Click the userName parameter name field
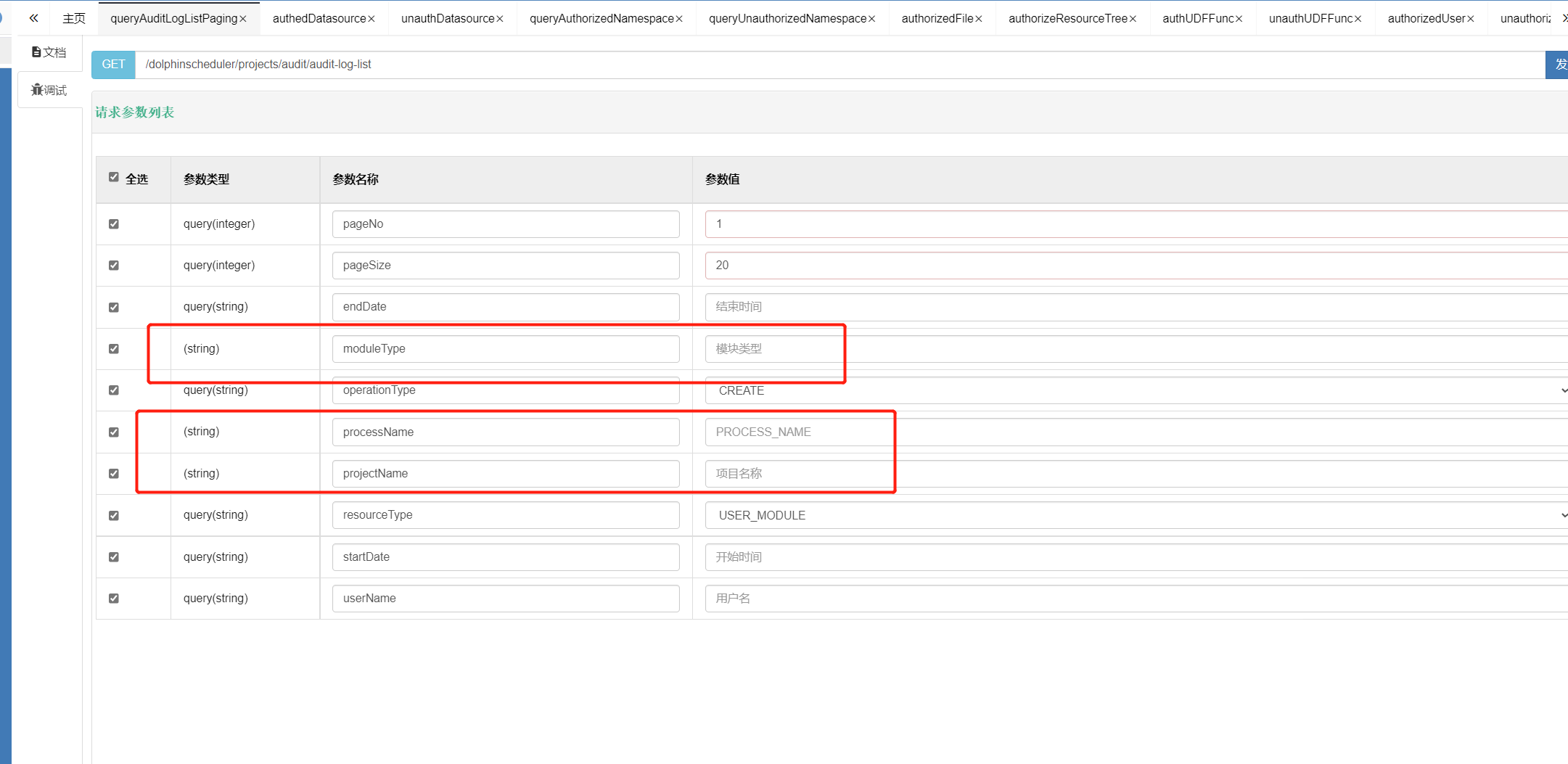1568x764 pixels. click(506, 599)
